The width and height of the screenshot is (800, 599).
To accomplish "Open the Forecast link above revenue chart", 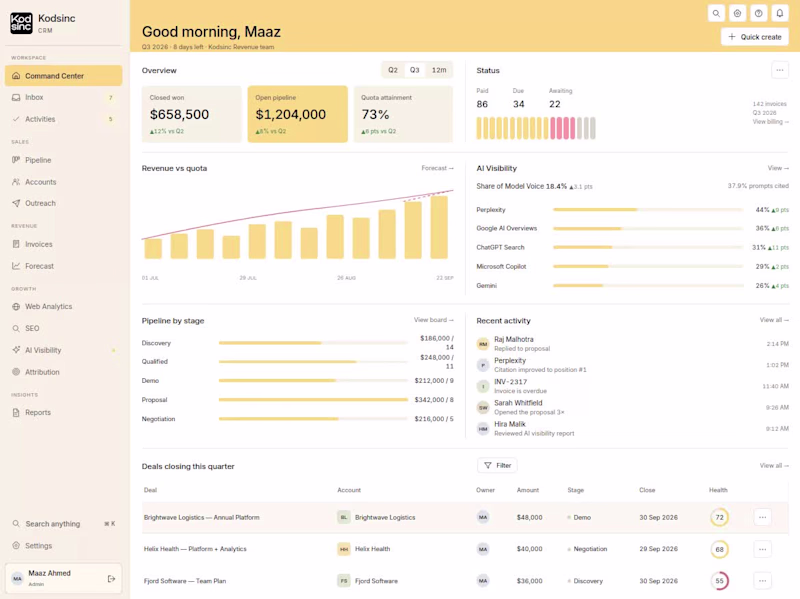I will coord(437,168).
